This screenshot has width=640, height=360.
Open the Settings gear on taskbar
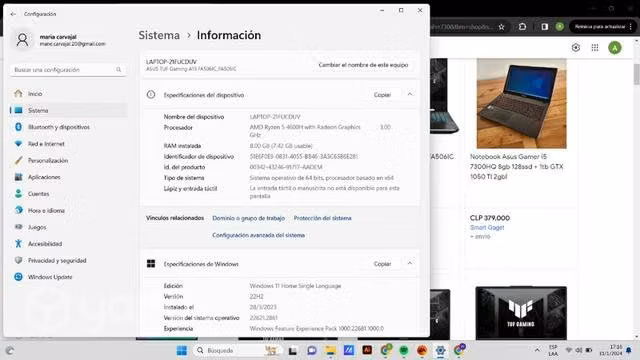[x=440, y=351]
